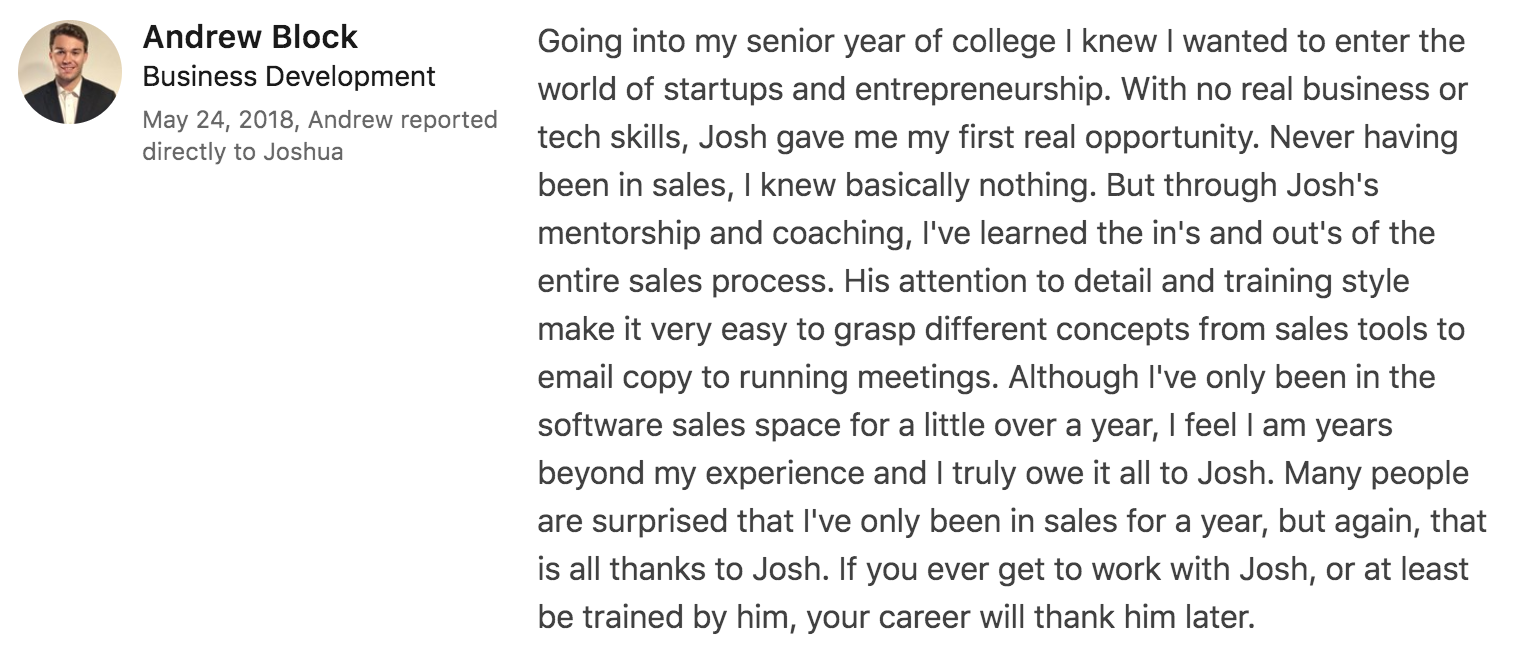Open the Andrew Block name link

[x=250, y=37]
